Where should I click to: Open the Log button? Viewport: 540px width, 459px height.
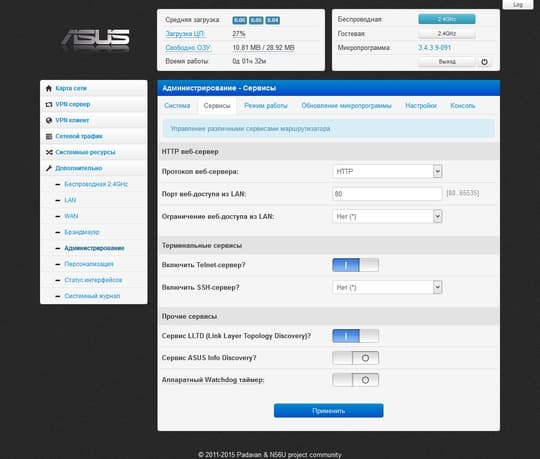click(x=518, y=4)
